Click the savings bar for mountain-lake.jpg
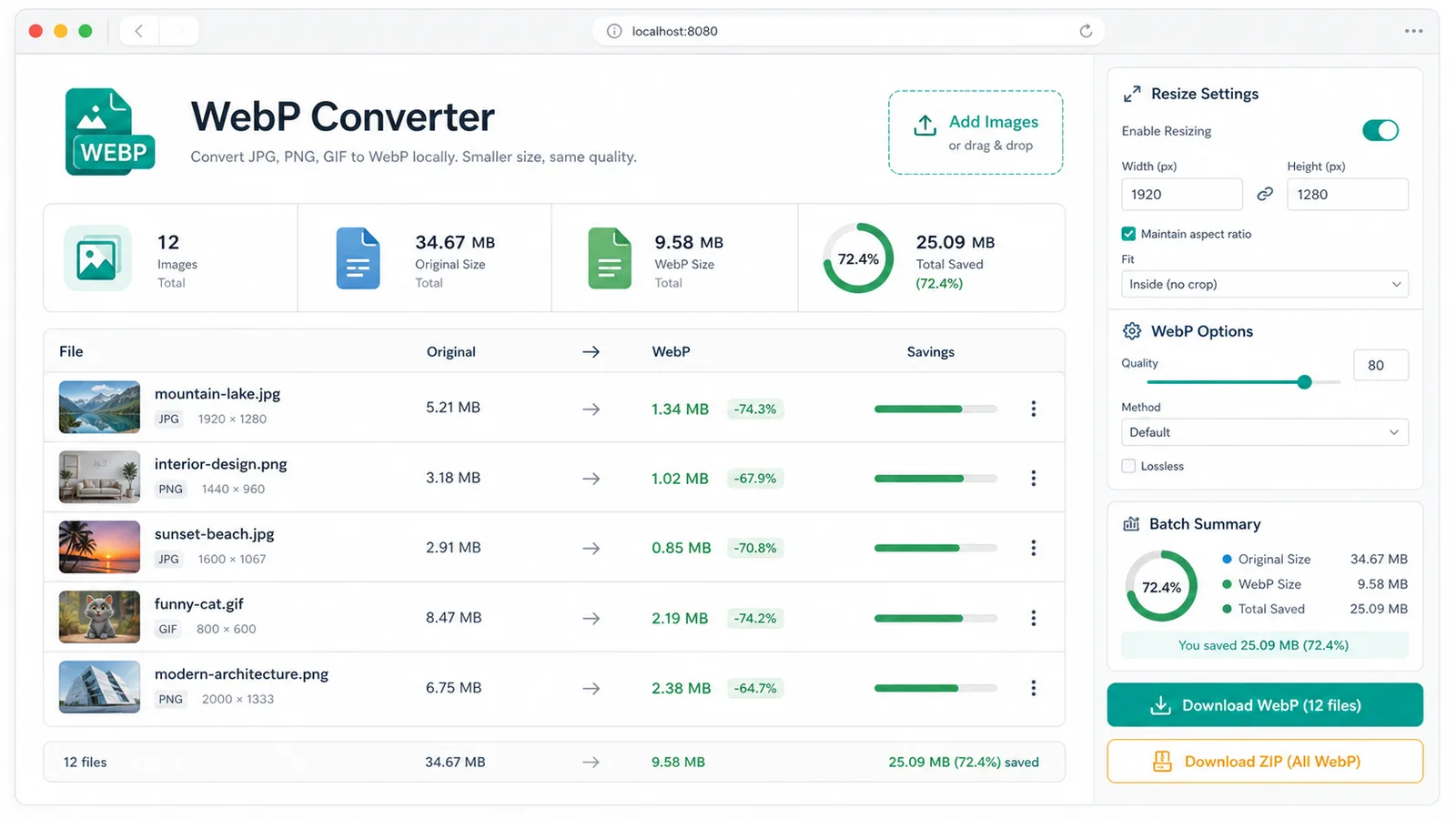 (x=935, y=409)
